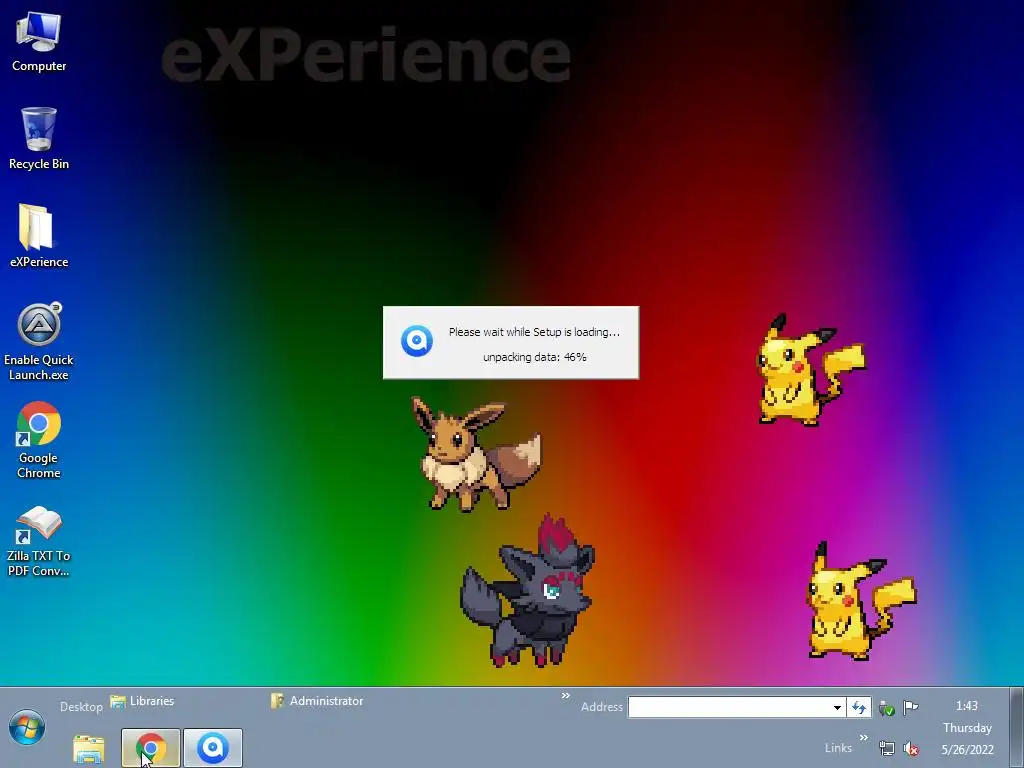Click the Desktop toolbar label
This screenshot has height=768, width=1024.
point(81,707)
